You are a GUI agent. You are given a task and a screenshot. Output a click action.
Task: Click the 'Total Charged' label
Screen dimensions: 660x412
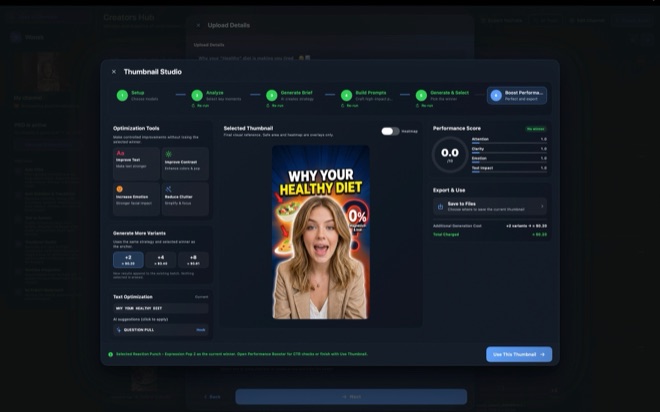(446, 234)
